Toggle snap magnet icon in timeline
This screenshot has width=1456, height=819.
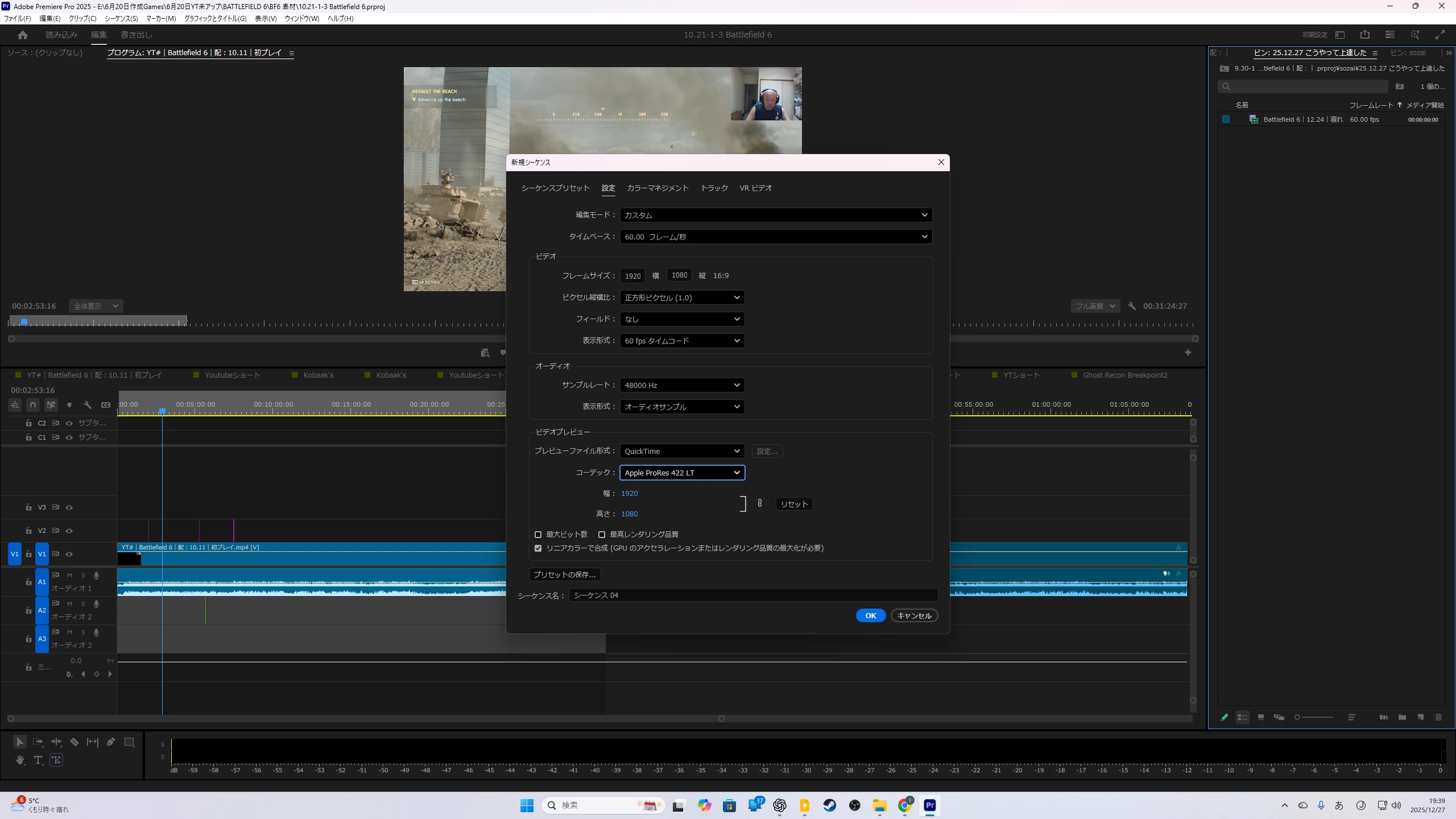pos(33,405)
